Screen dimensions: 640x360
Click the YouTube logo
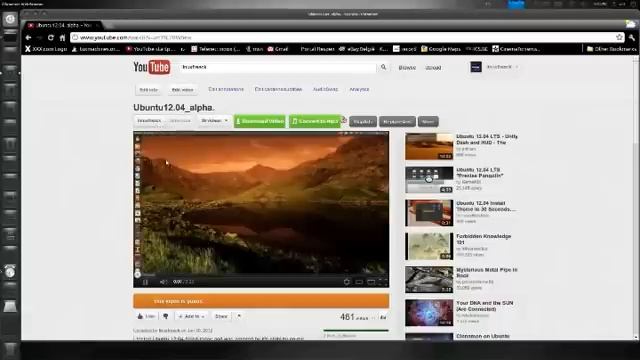151,67
